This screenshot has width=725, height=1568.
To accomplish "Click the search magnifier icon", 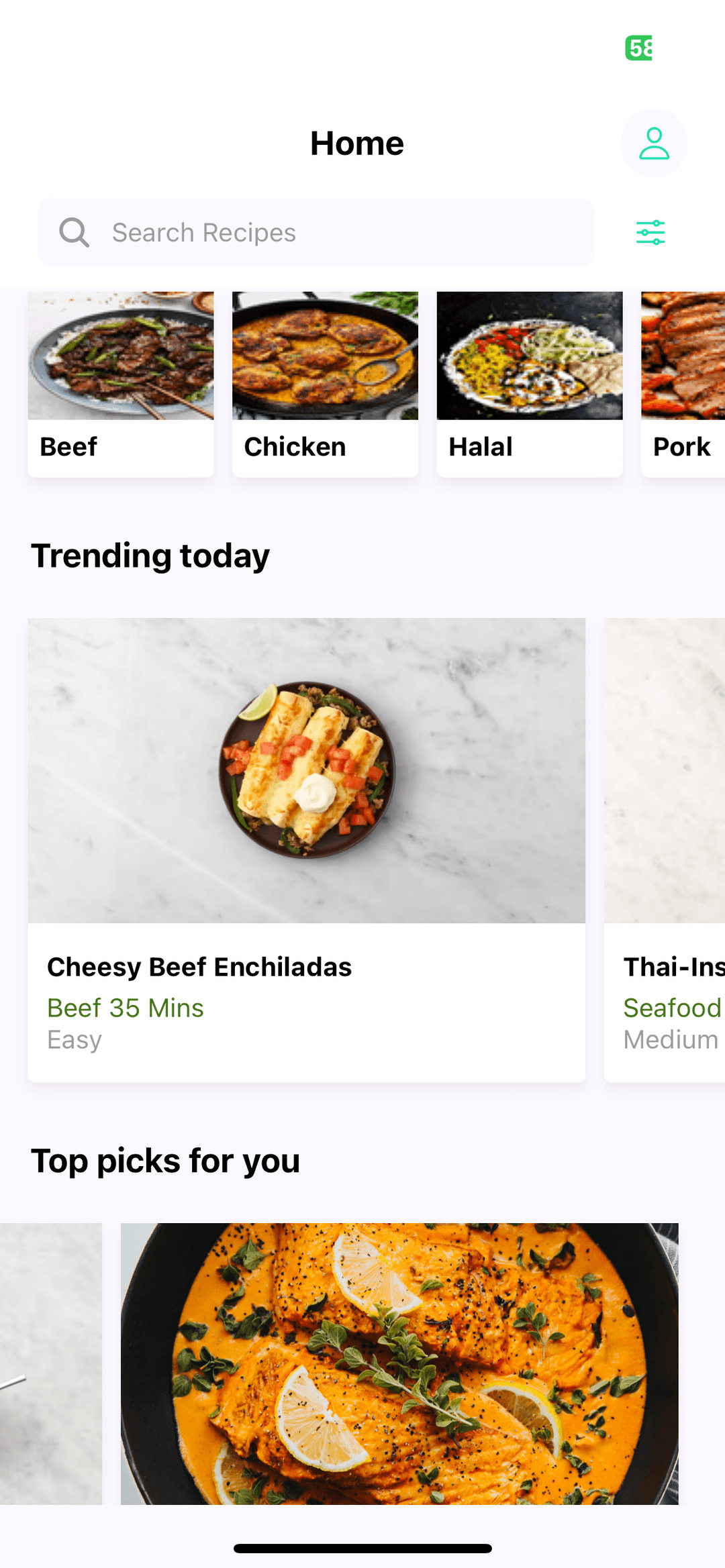I will (x=74, y=233).
